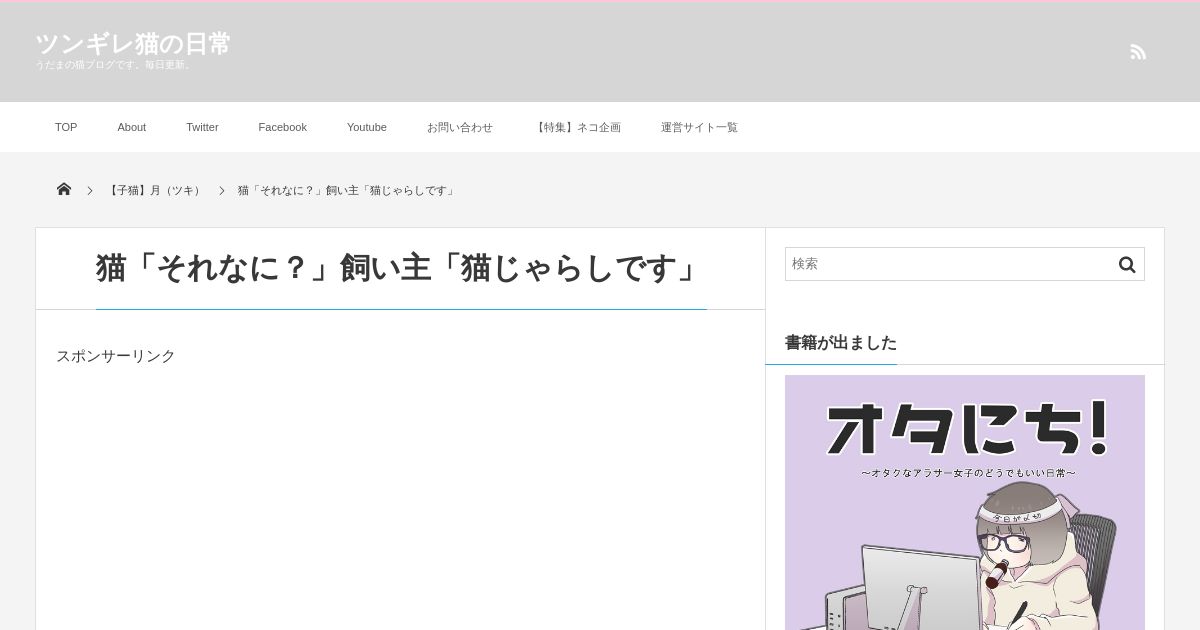Image resolution: width=1200 pixels, height=630 pixels.
Task: Open the Facebook menu link
Action: [x=283, y=127]
